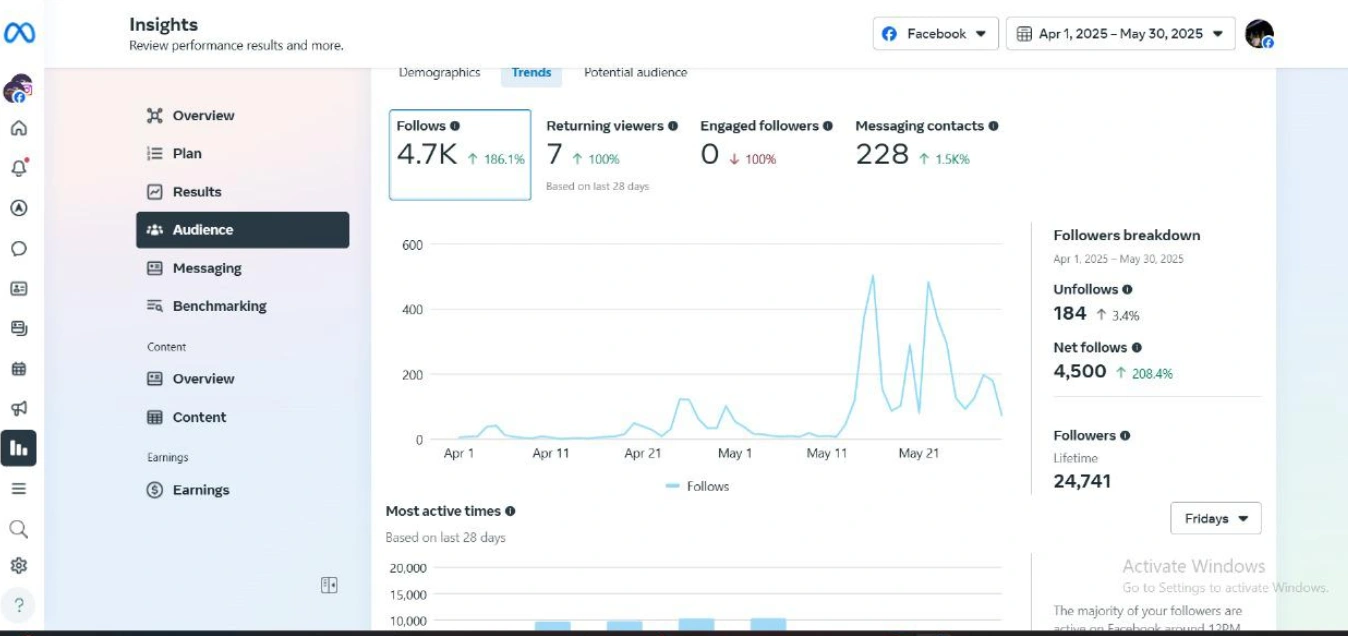Show info tooltip for Messaging contacts
Screen dimensions: 1348x636
pos(993,126)
